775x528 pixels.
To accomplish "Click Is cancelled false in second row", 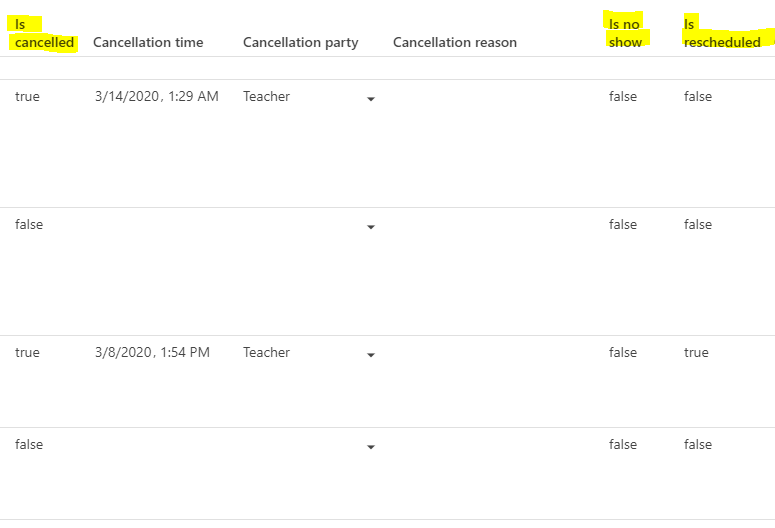I will [x=29, y=225].
